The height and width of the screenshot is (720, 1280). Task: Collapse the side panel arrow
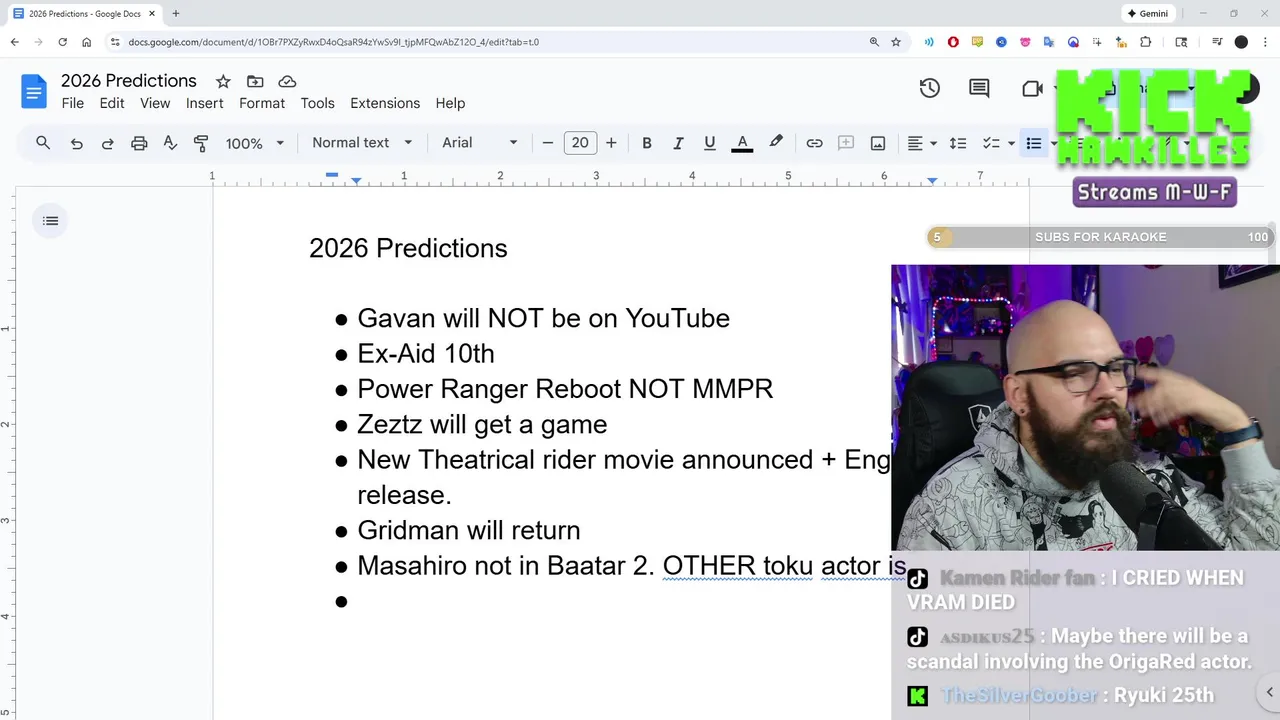(x=1269, y=692)
